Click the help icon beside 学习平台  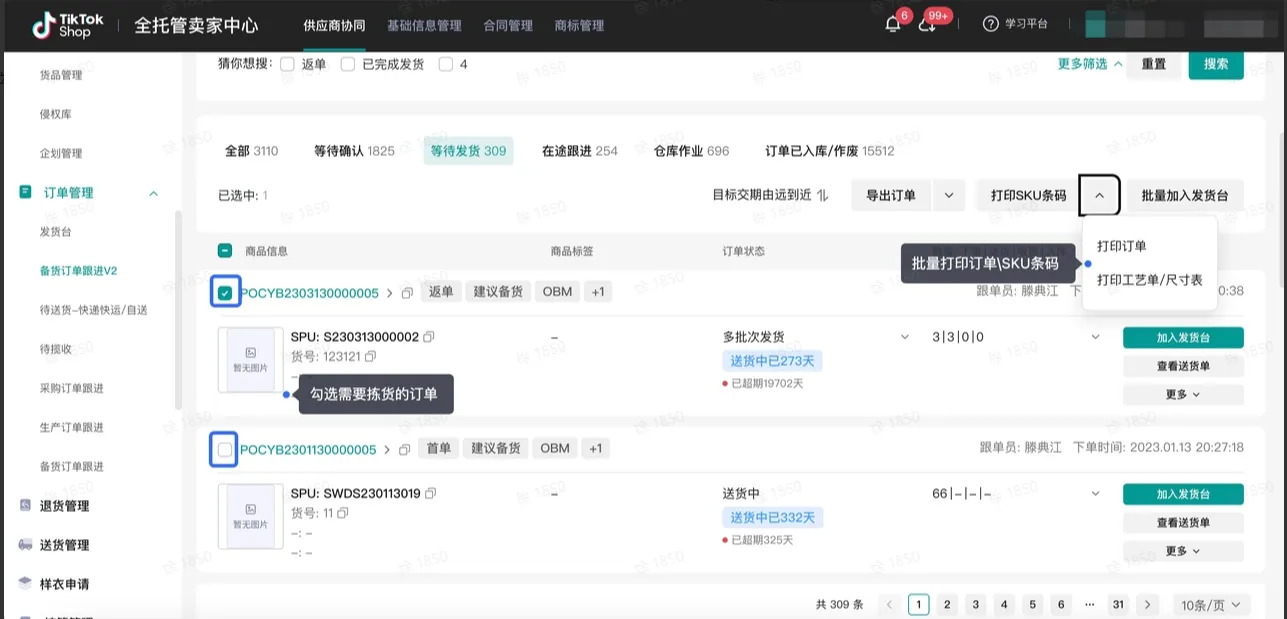point(990,24)
